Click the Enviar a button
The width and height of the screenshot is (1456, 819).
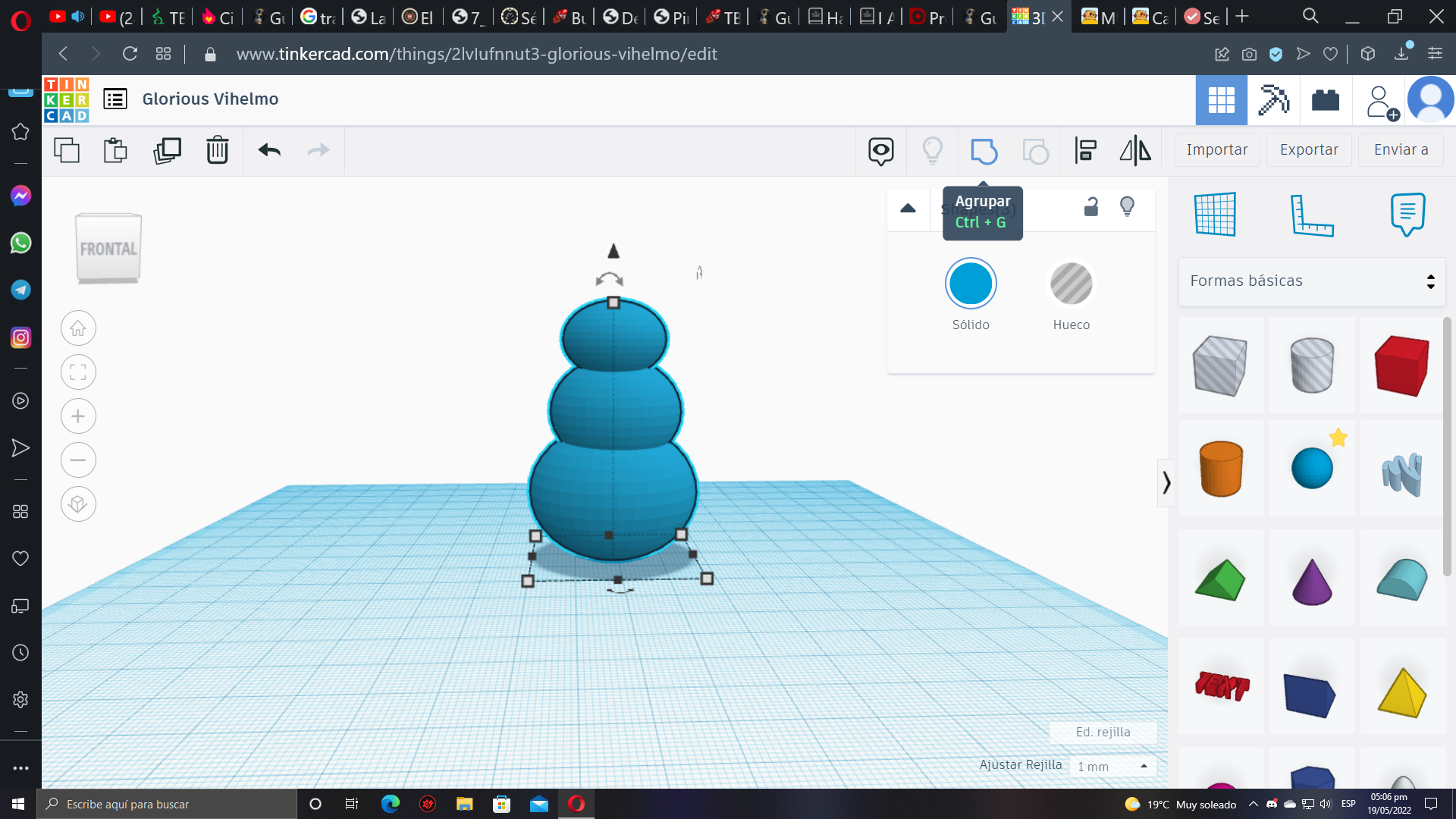click(x=1401, y=150)
